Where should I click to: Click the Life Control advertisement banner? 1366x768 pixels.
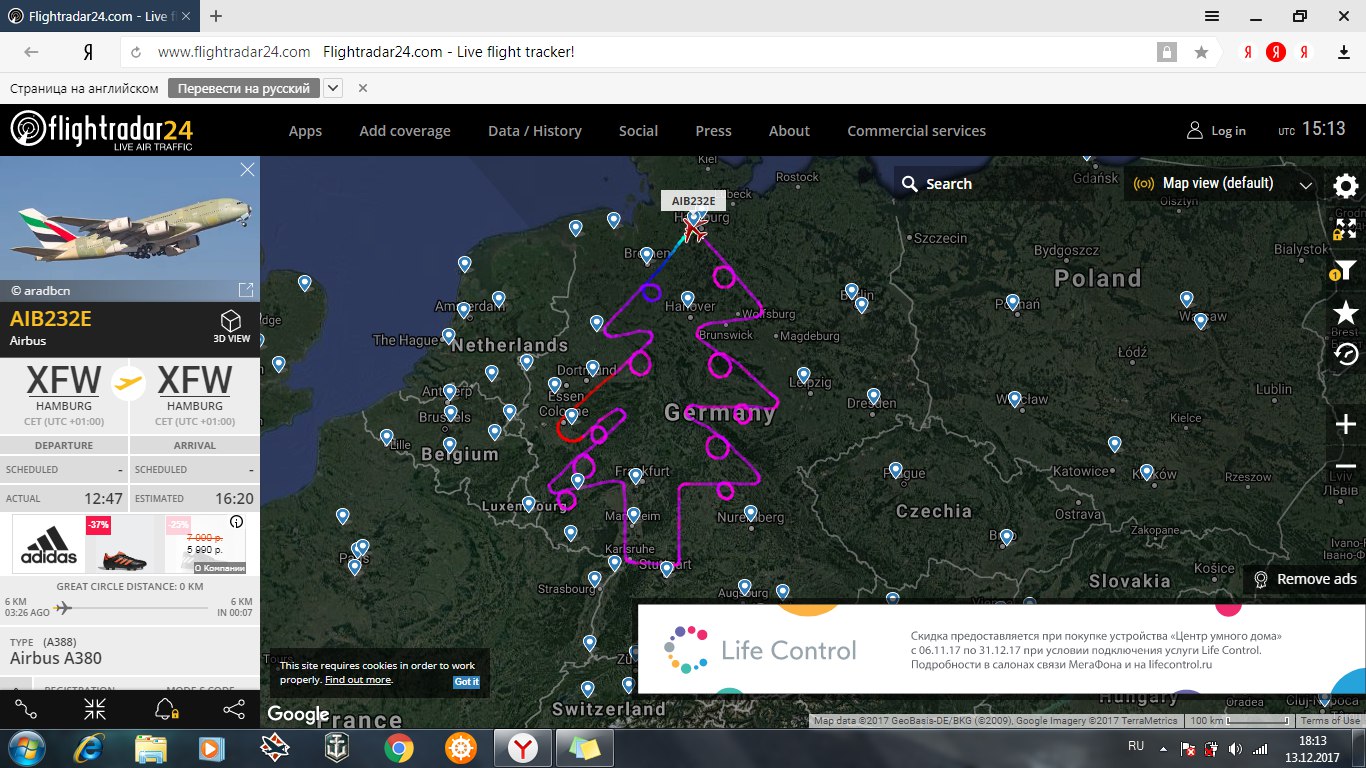pos(1002,647)
